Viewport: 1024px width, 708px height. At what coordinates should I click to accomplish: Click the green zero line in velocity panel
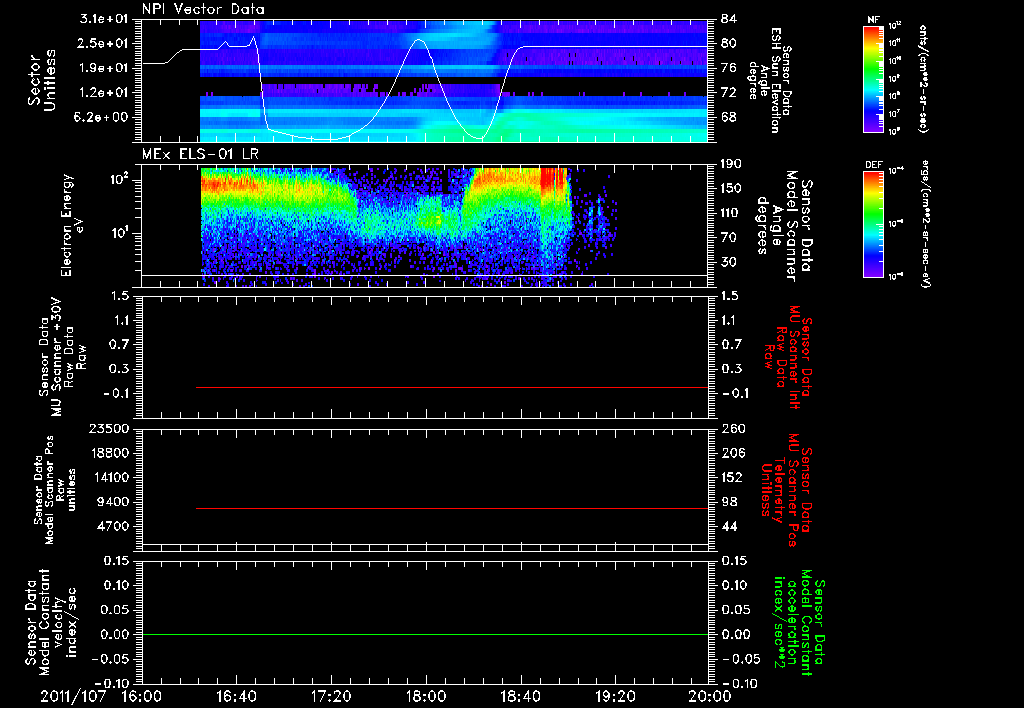tap(425, 634)
